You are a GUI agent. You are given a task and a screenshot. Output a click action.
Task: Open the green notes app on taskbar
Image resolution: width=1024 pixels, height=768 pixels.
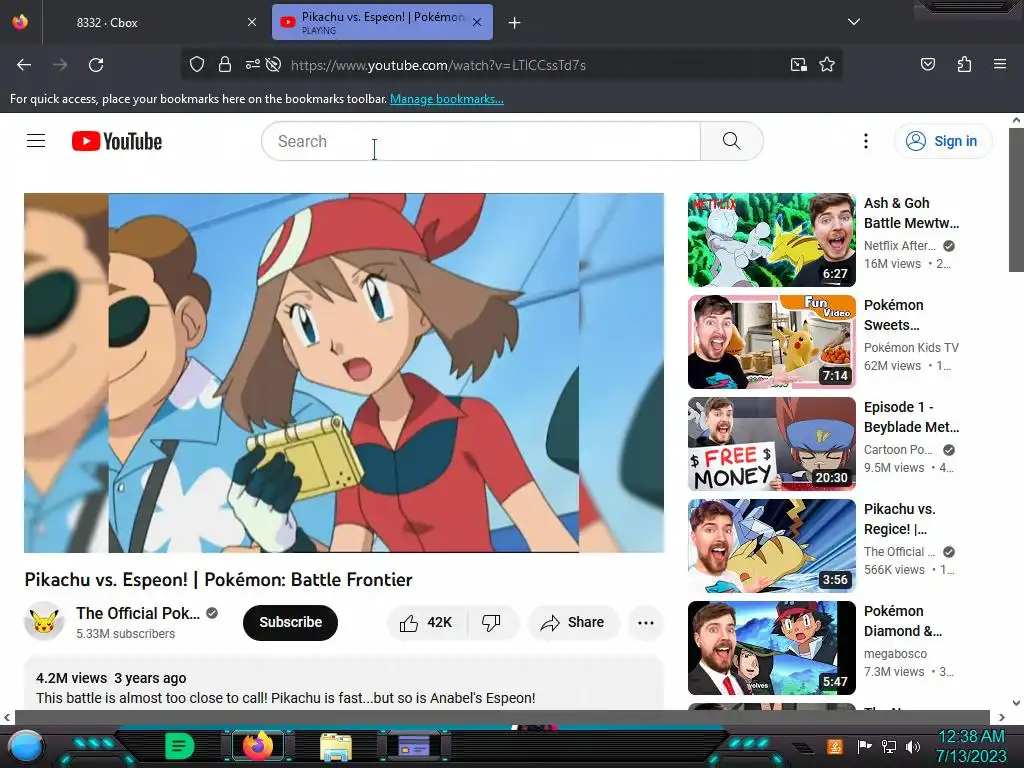[x=180, y=746]
